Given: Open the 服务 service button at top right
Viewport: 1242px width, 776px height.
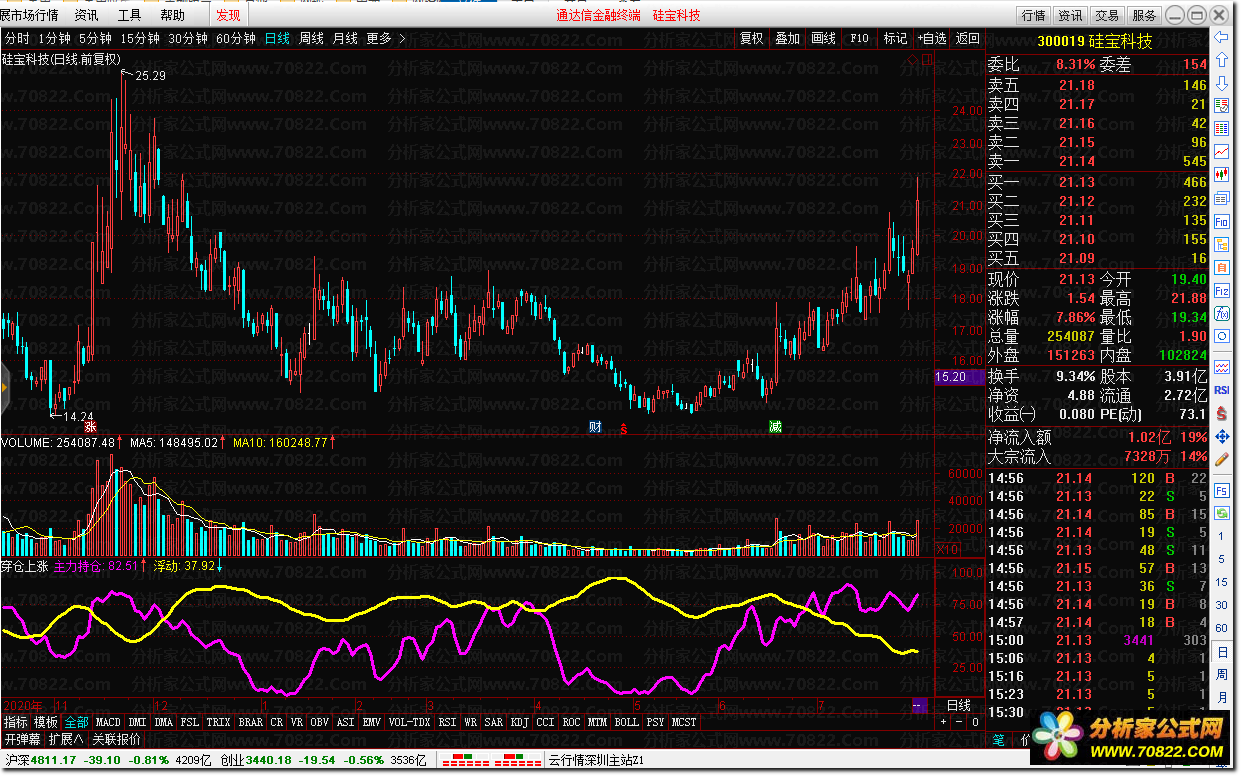Looking at the screenshot, I should pos(1143,15).
